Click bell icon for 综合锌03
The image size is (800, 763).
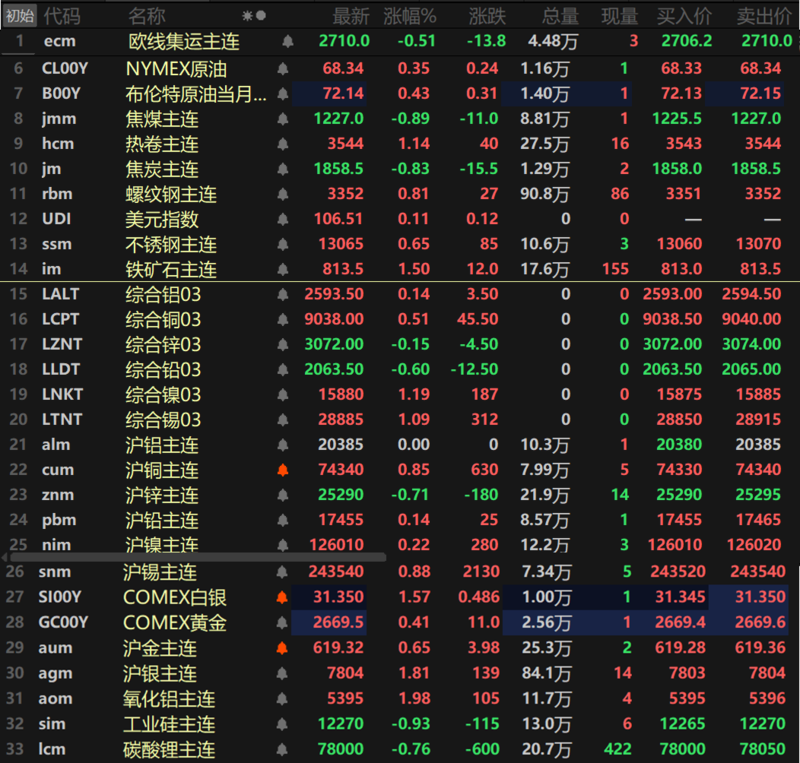pos(283,344)
